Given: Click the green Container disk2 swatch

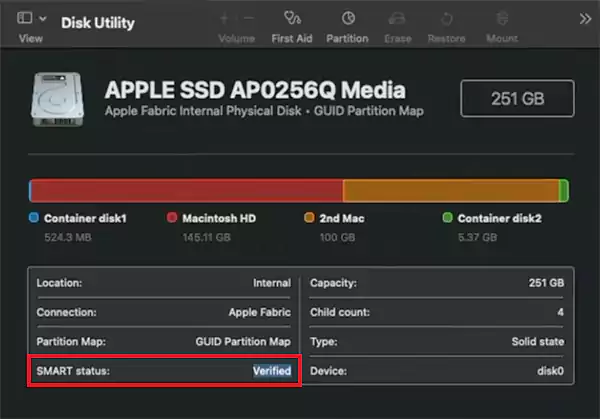Looking at the screenshot, I should coord(447,217).
